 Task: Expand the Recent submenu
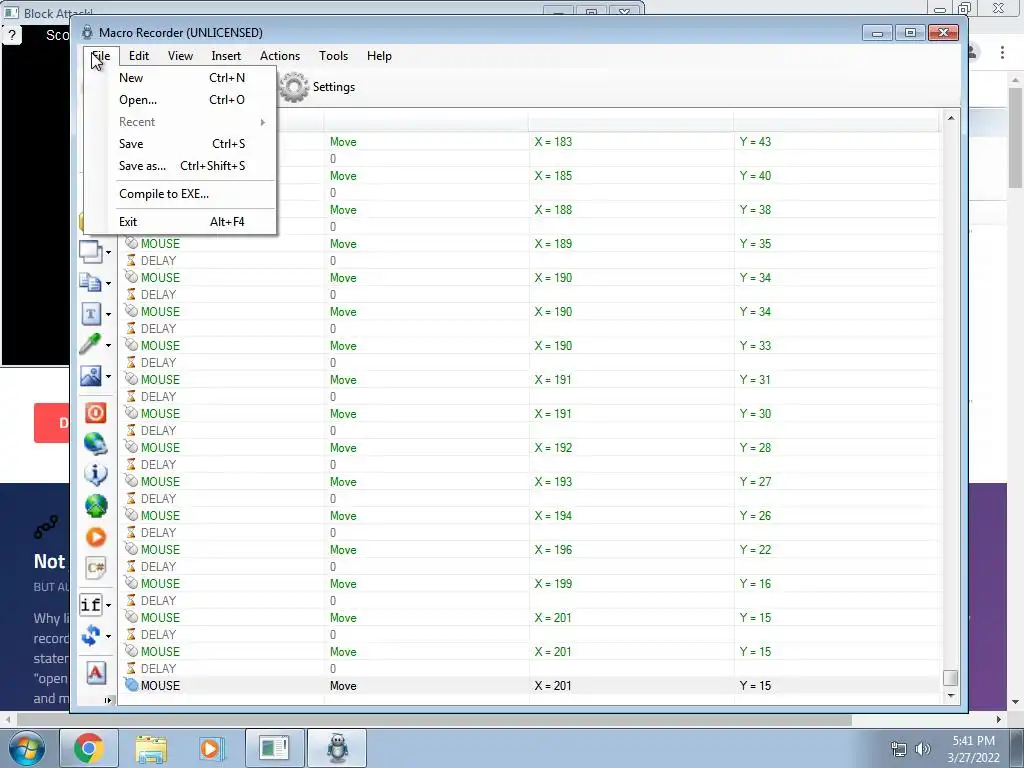coord(182,122)
